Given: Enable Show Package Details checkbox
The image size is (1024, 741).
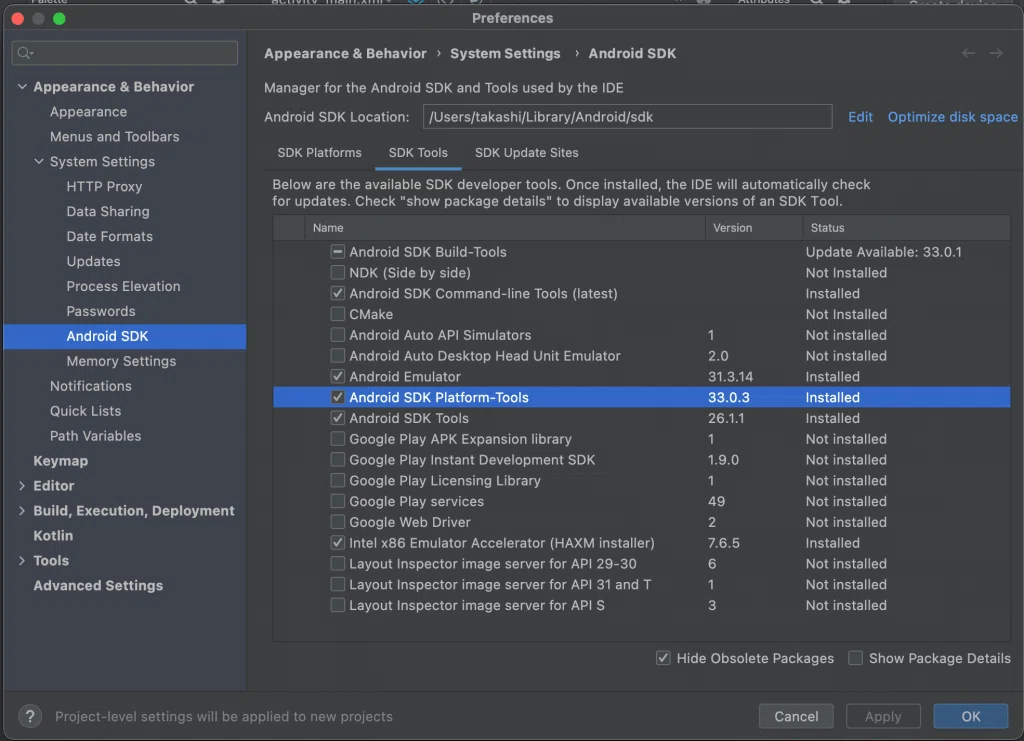Looking at the screenshot, I should click(x=855, y=658).
